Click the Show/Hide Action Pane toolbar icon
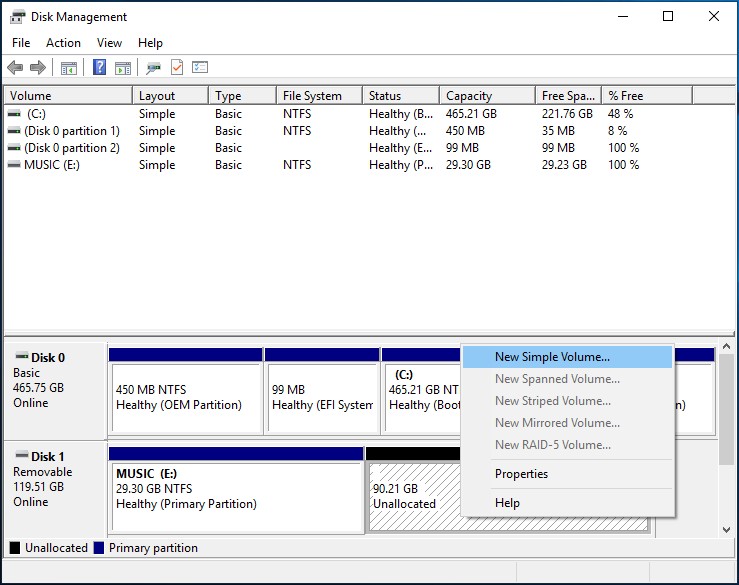 coord(123,68)
